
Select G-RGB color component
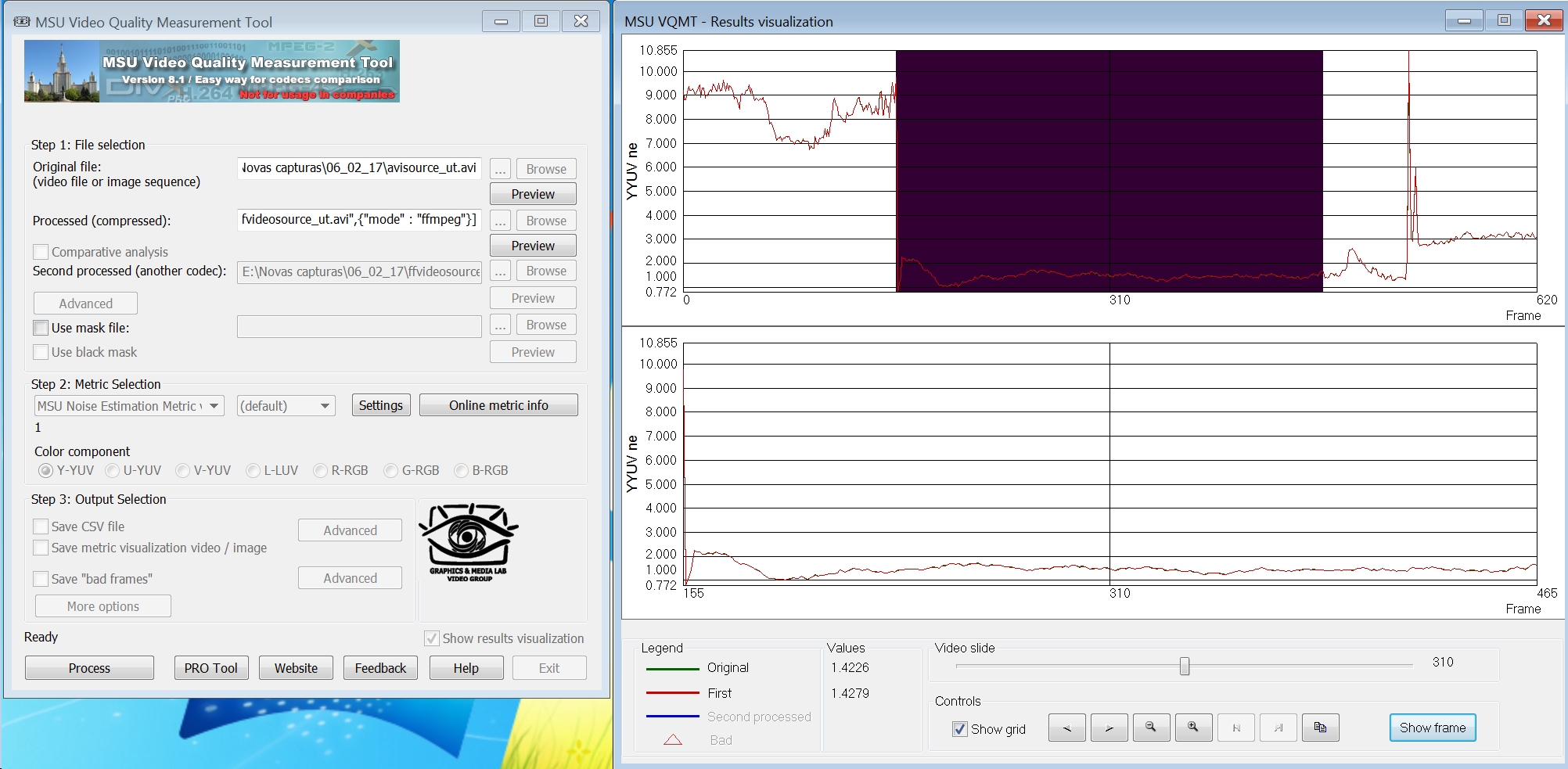[x=391, y=470]
